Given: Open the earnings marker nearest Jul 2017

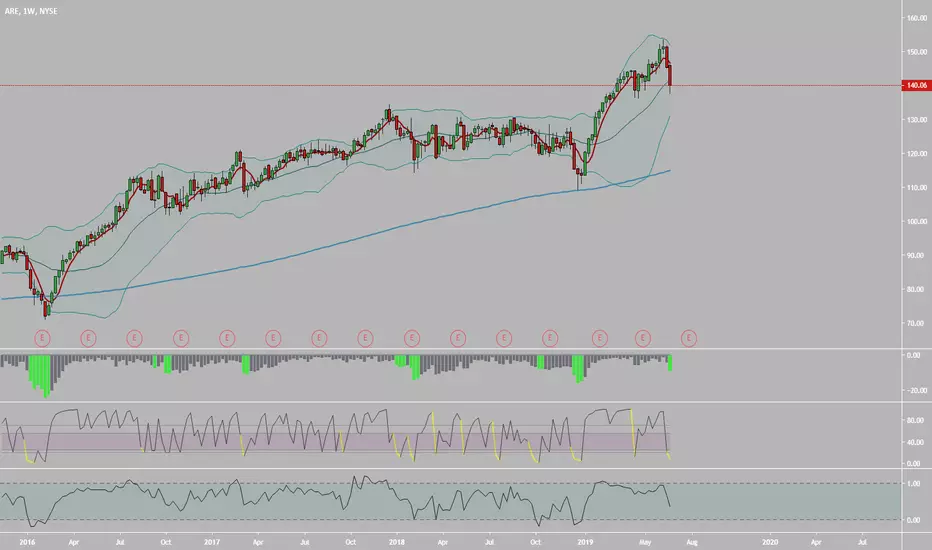Looking at the screenshot, I should [319, 338].
